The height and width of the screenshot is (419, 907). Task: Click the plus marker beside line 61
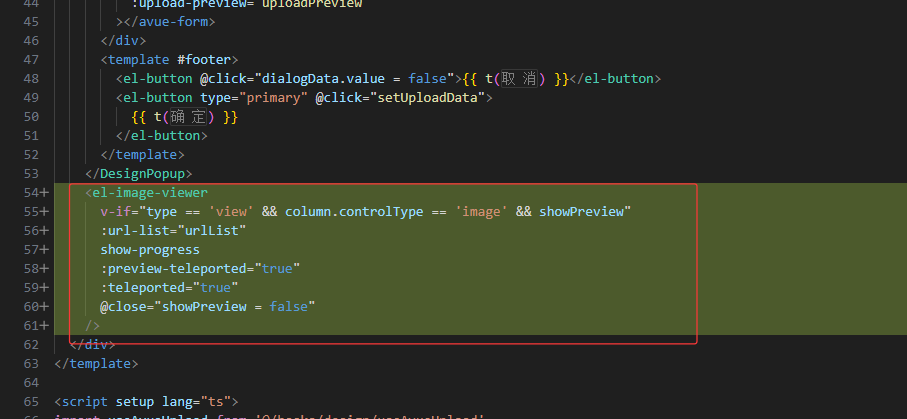point(44,325)
